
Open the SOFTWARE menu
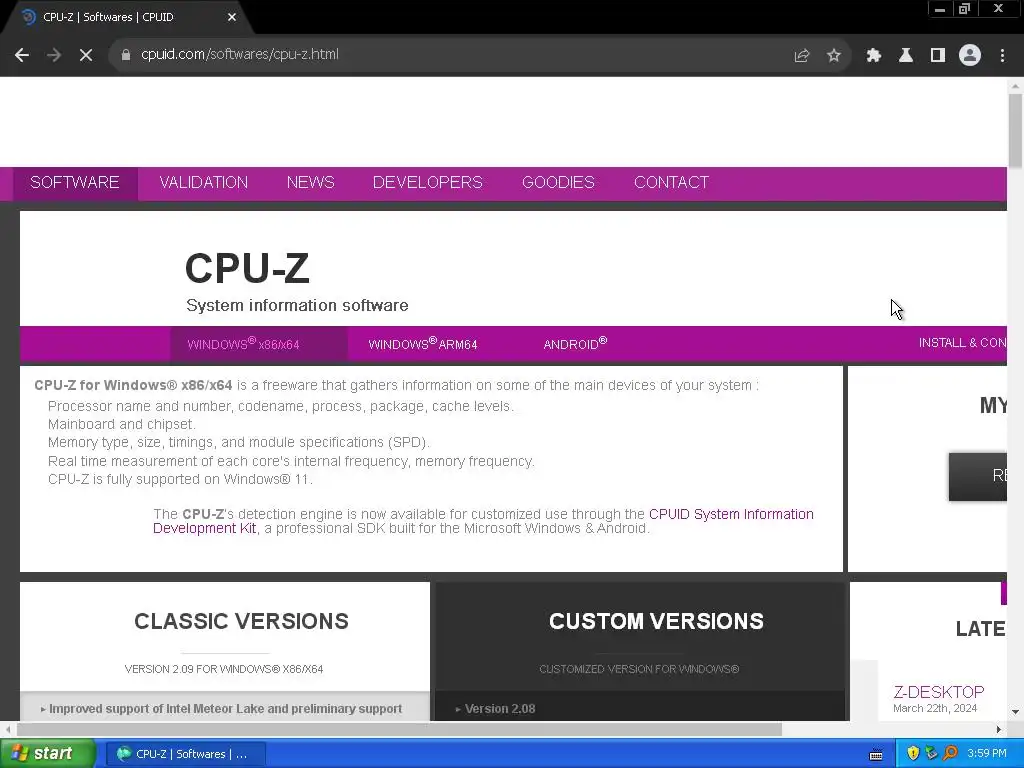(74, 182)
